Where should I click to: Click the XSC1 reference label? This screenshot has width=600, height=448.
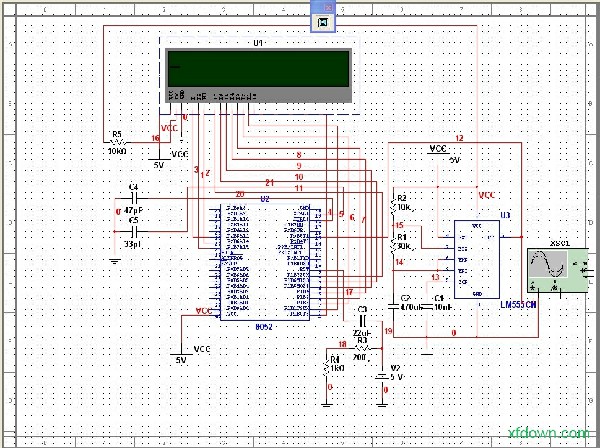tap(560, 243)
